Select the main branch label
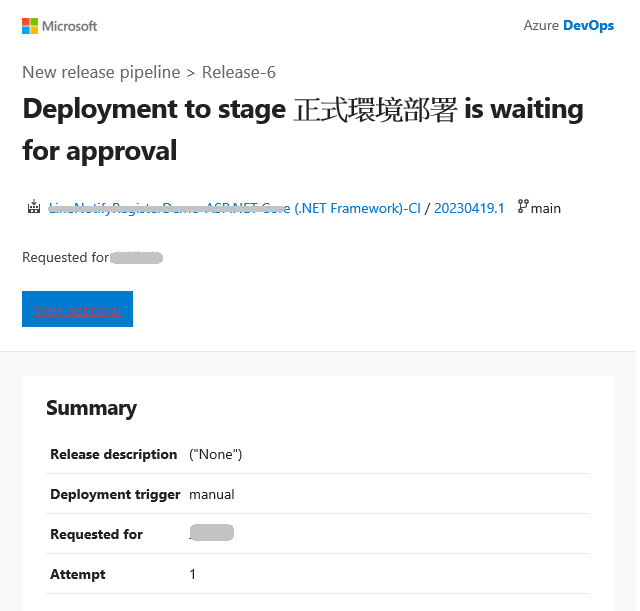This screenshot has height=611, width=640. (x=546, y=209)
